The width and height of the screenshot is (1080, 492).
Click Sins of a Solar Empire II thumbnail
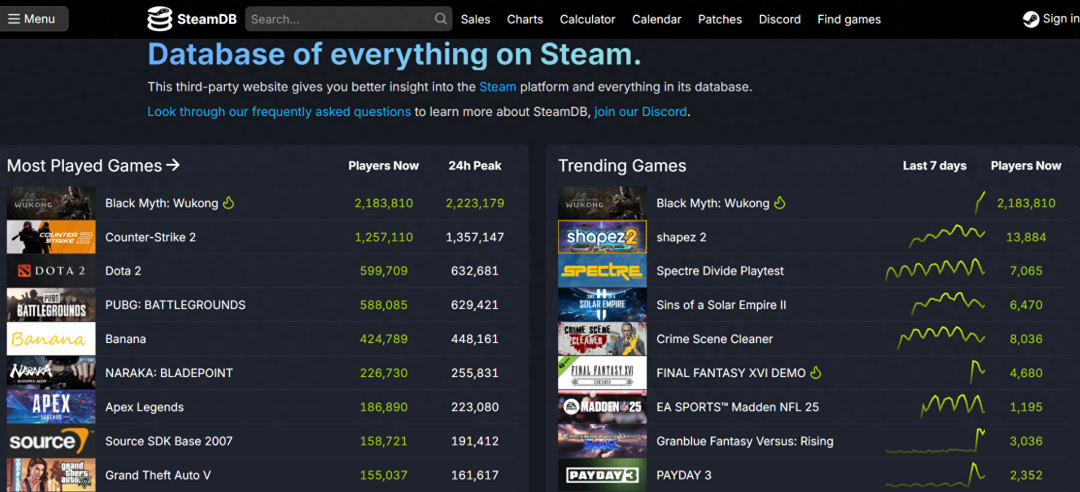tap(602, 305)
